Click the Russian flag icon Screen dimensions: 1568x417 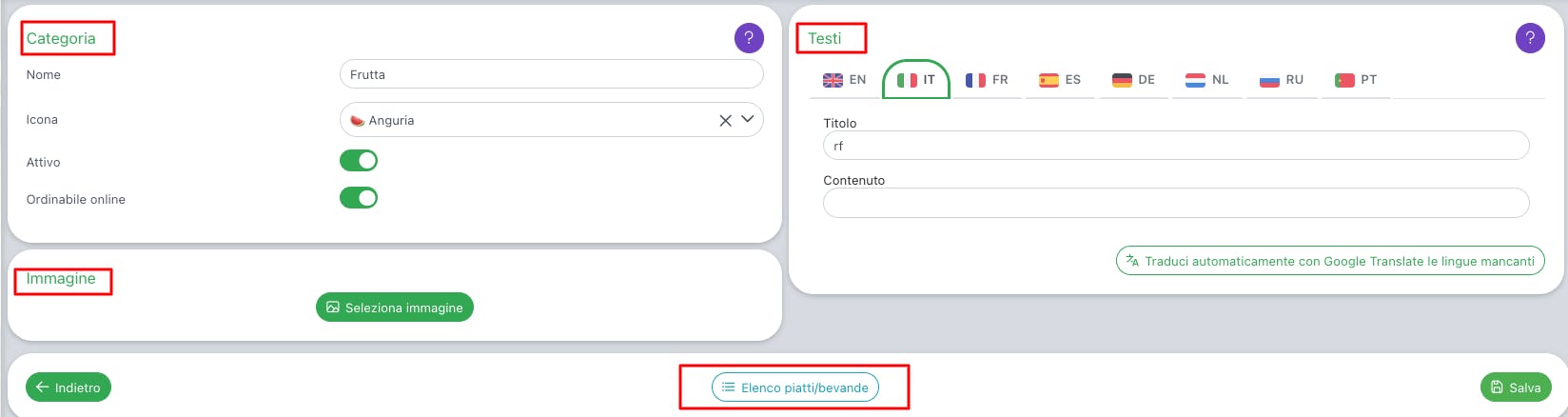coord(1269,80)
